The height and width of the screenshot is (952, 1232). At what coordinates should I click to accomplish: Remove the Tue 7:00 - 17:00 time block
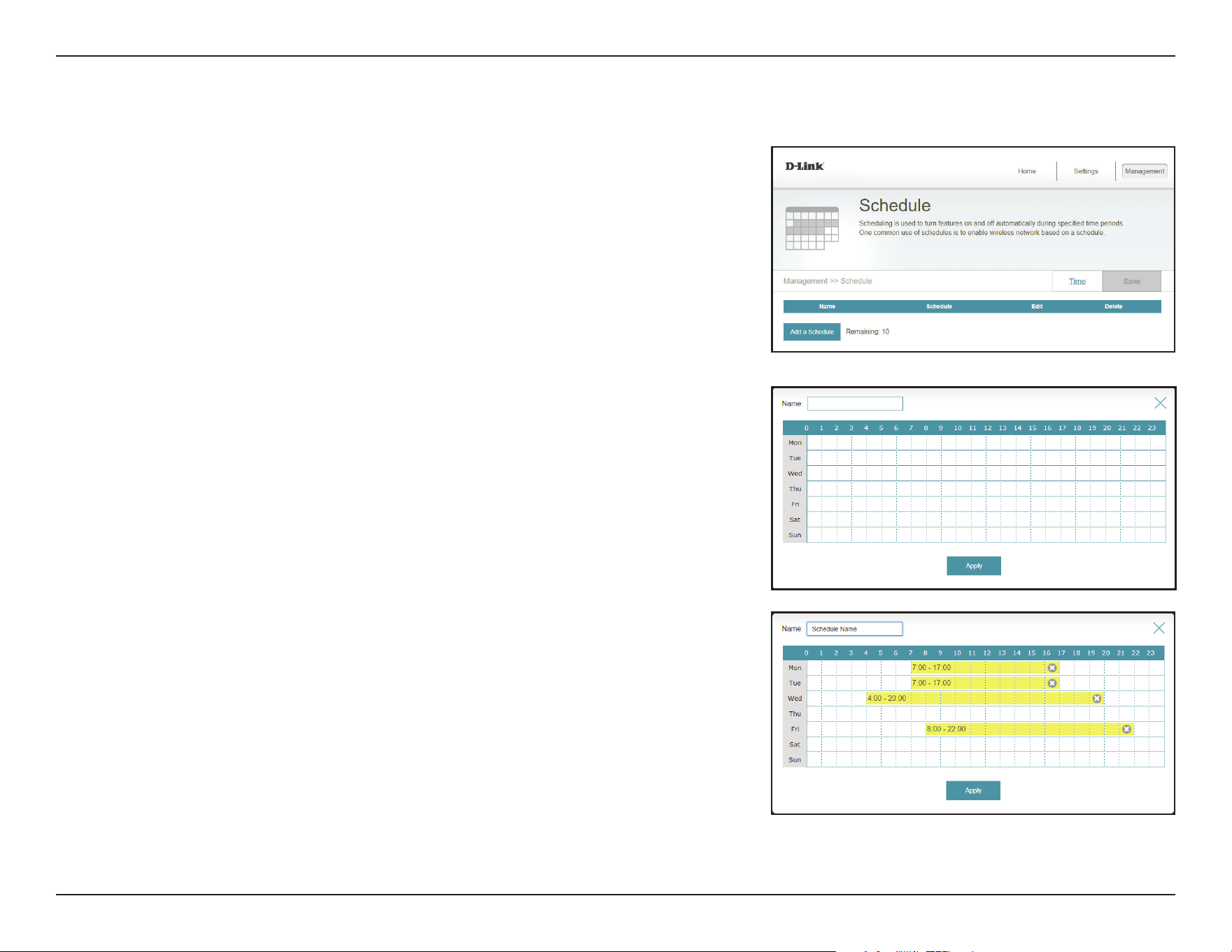pyautogui.click(x=1052, y=683)
